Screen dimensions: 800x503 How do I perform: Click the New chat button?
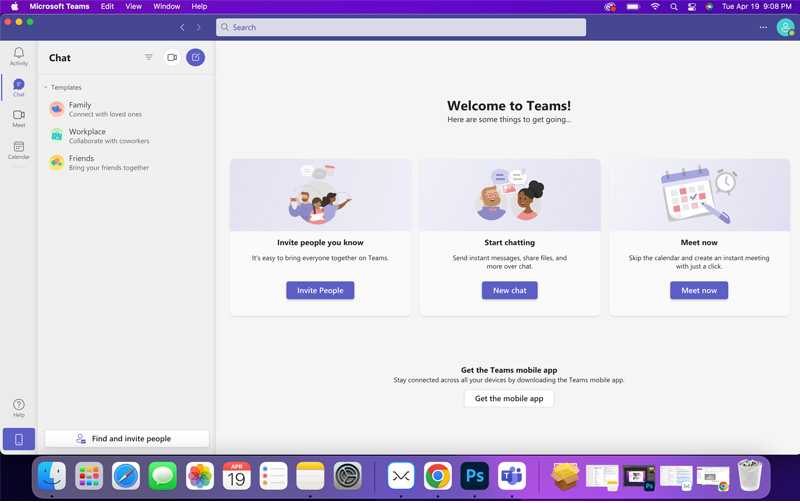pos(510,290)
